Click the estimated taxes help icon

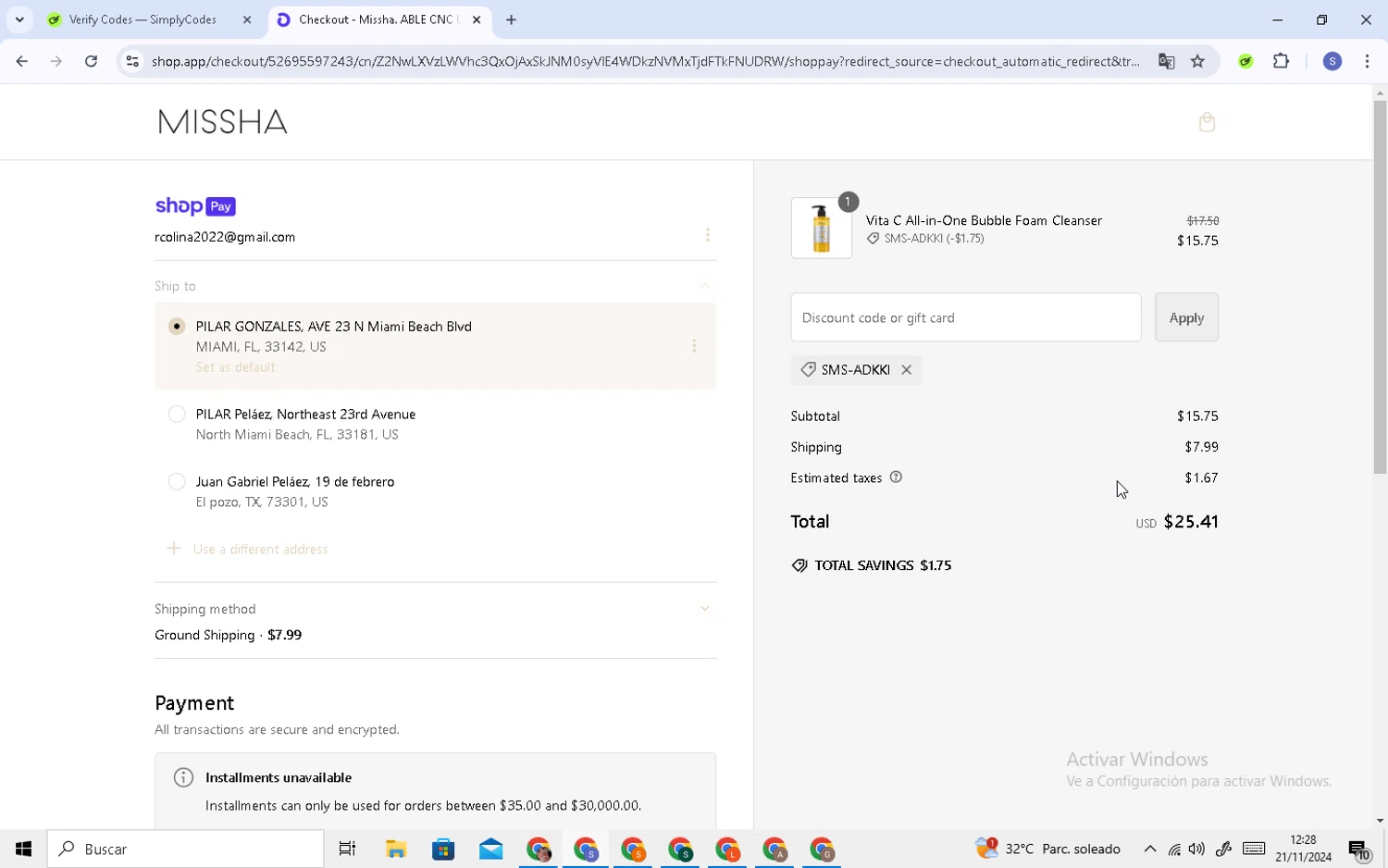pos(896,477)
